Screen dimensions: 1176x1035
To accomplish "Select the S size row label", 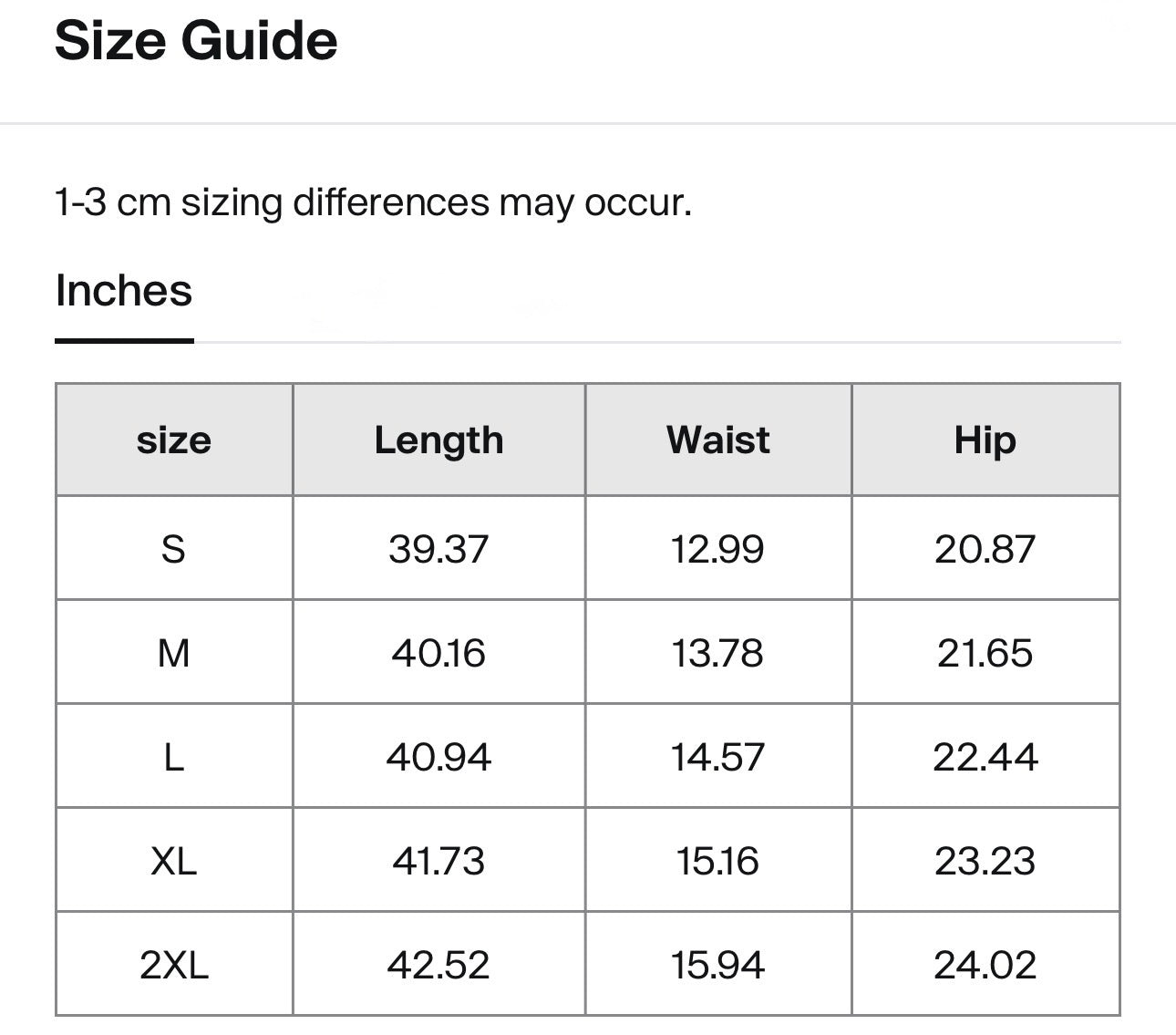I will click(174, 548).
